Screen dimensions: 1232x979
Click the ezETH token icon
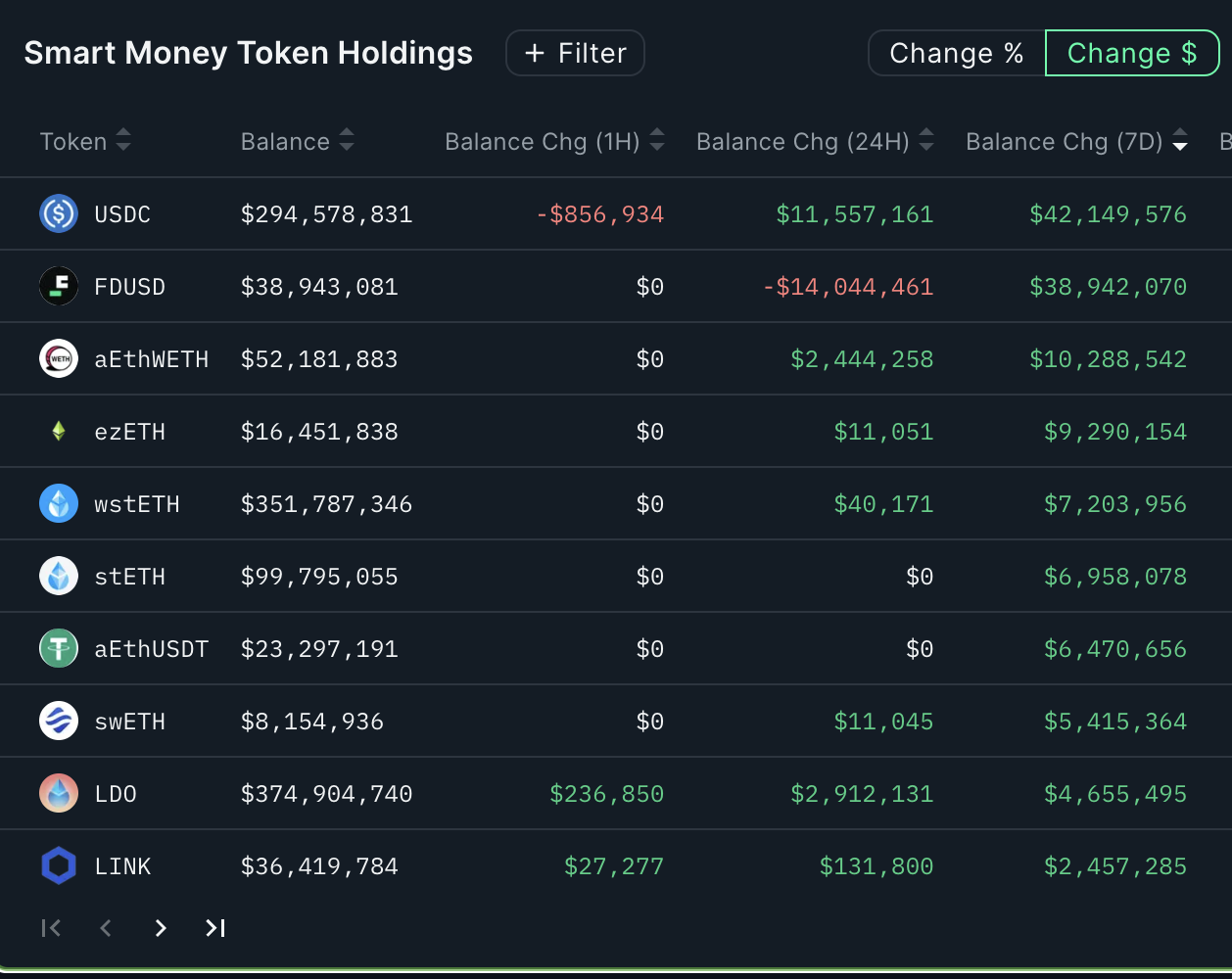(x=59, y=431)
